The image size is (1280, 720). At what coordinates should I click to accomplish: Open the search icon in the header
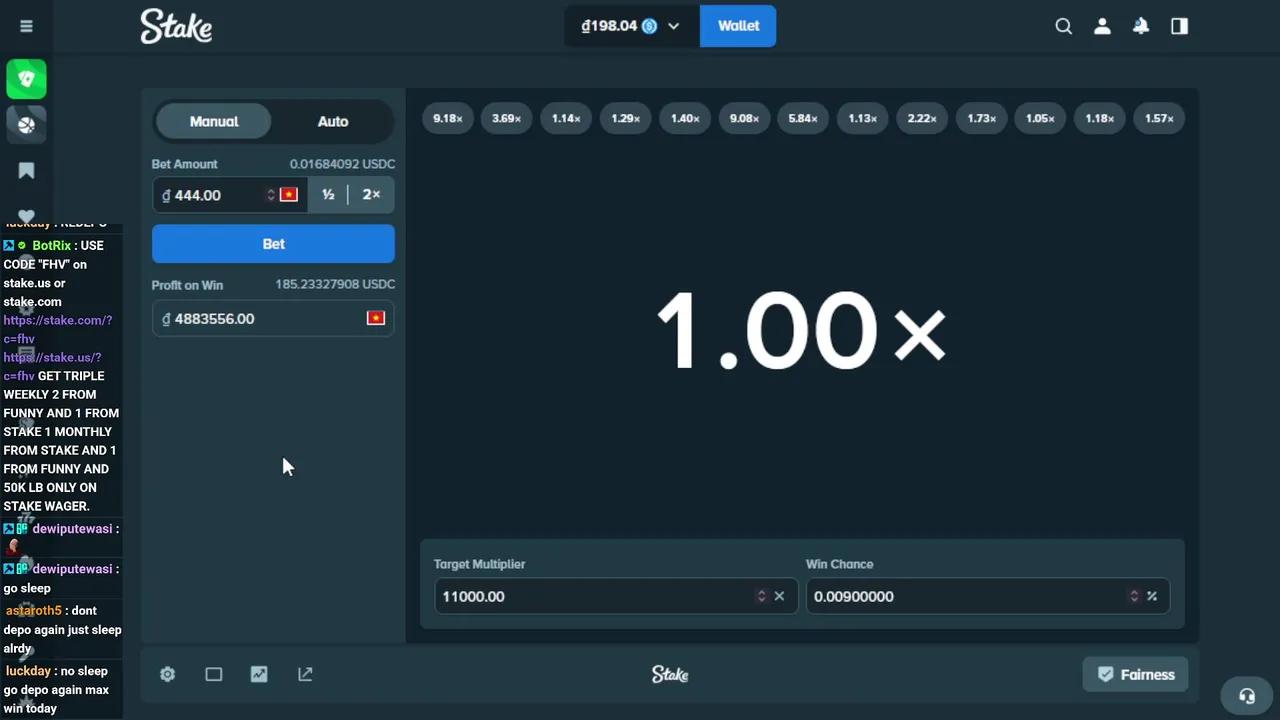1064,27
